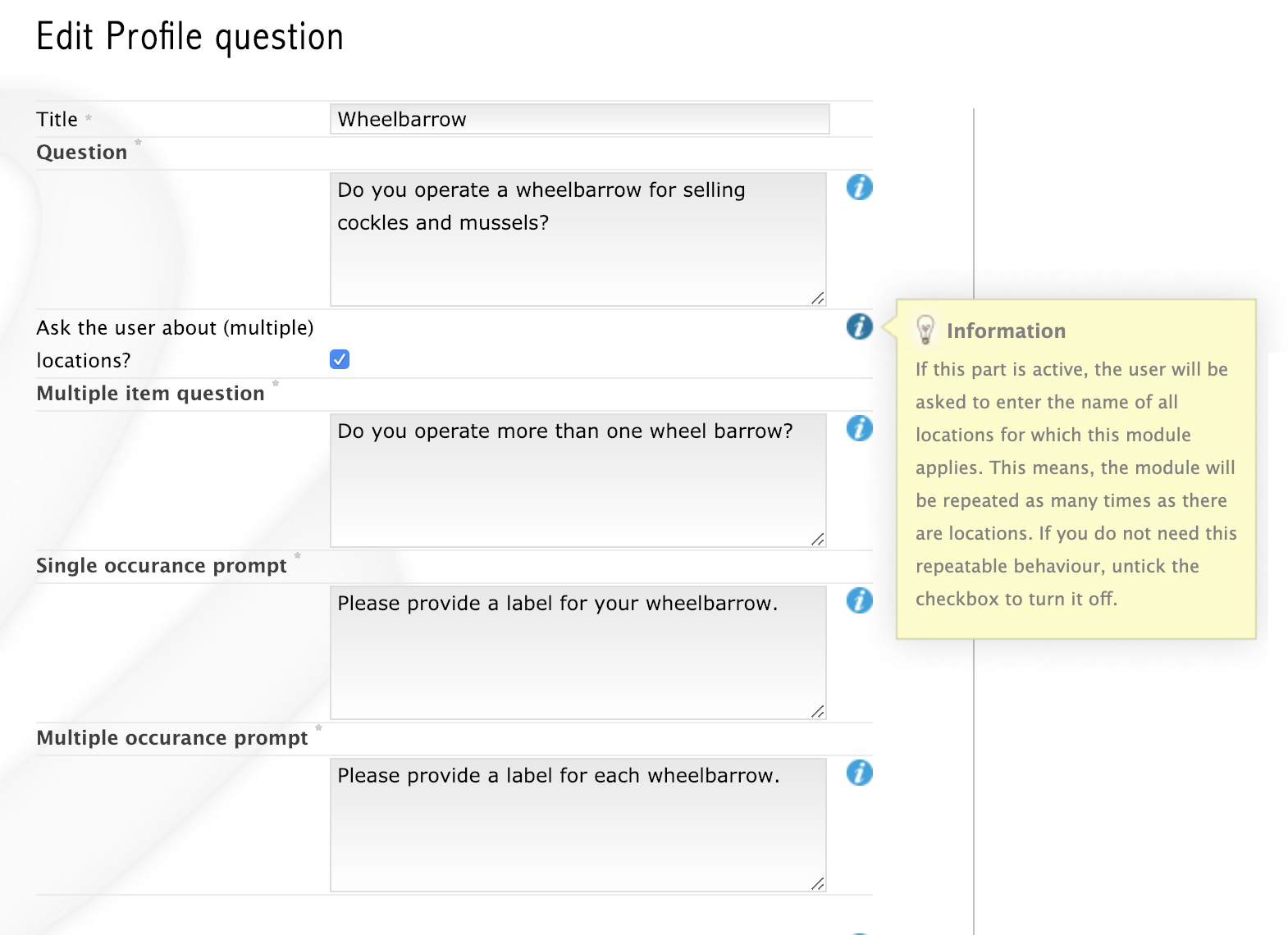Focus the Title field containing Wheelbarrow
The image size is (1288, 935).
(x=579, y=119)
